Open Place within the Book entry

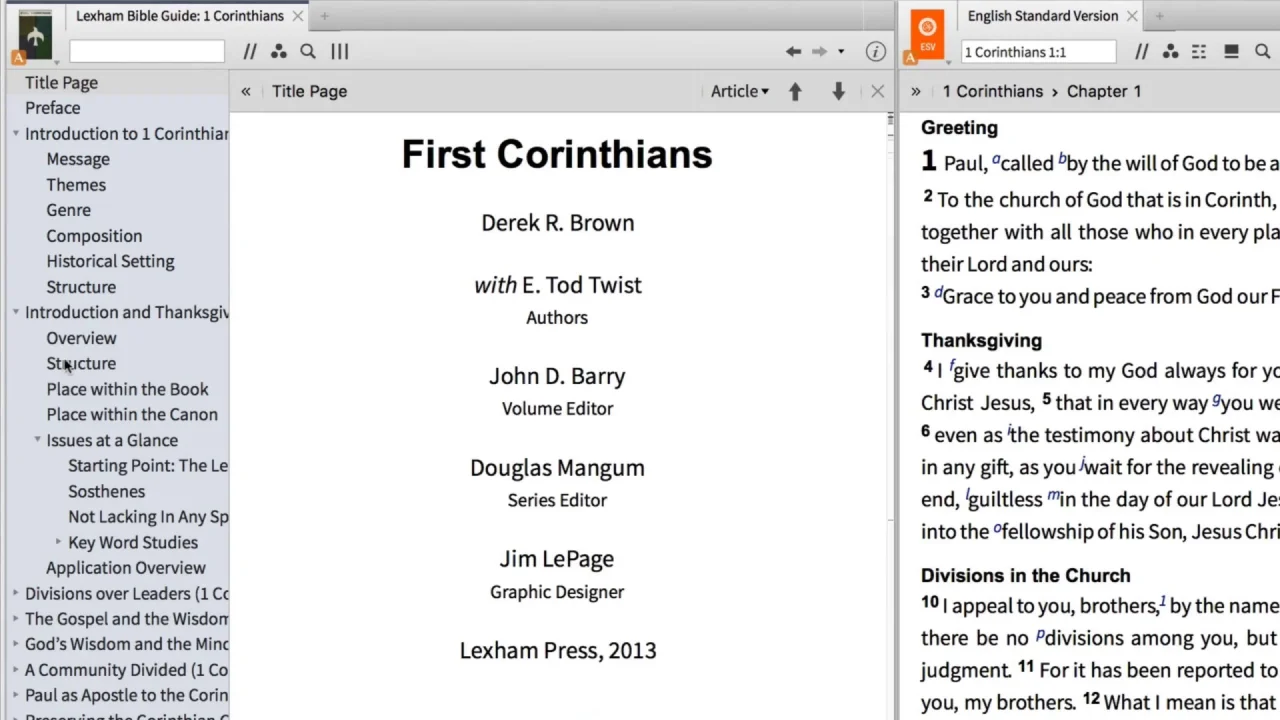[127, 389]
